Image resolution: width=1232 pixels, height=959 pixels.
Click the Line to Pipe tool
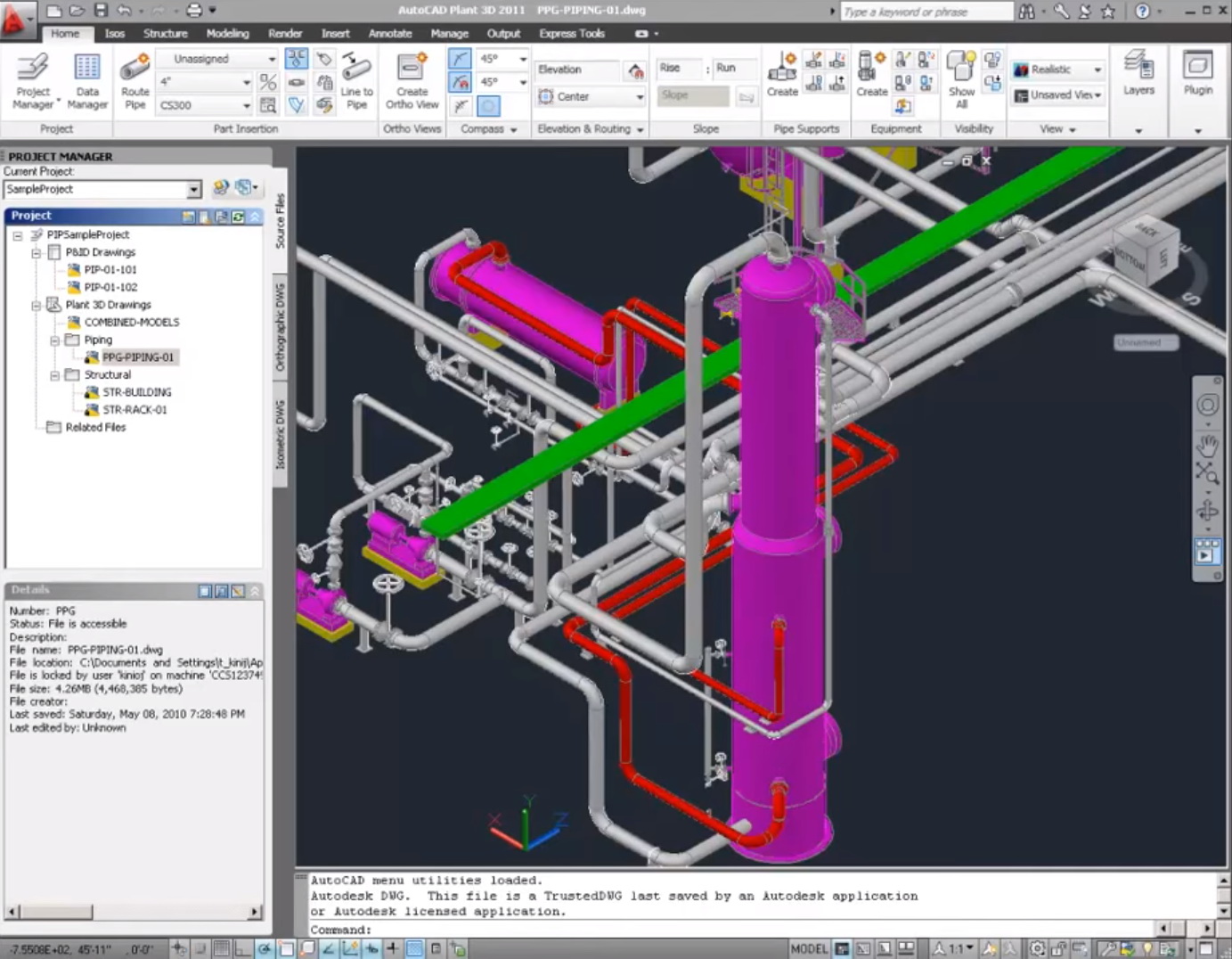click(355, 80)
